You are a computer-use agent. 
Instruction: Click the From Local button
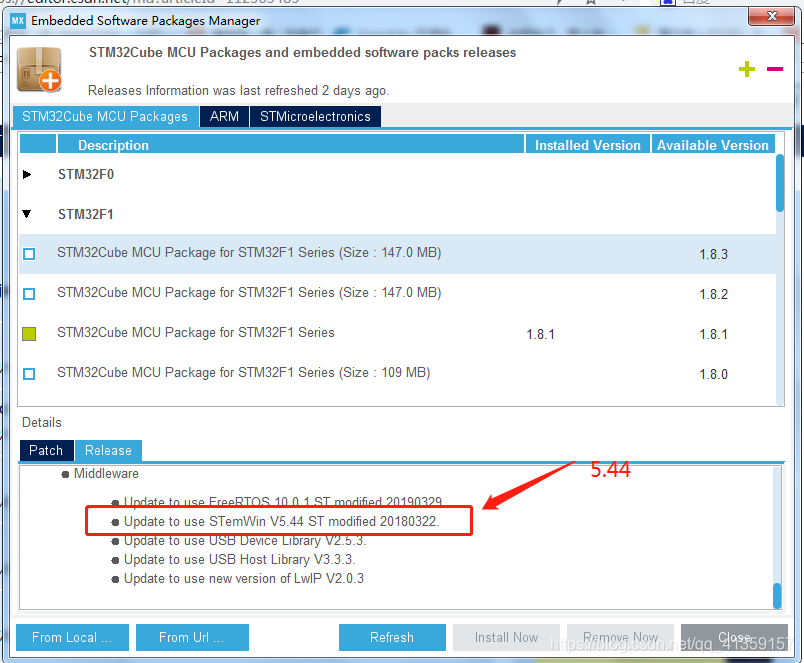(x=72, y=637)
